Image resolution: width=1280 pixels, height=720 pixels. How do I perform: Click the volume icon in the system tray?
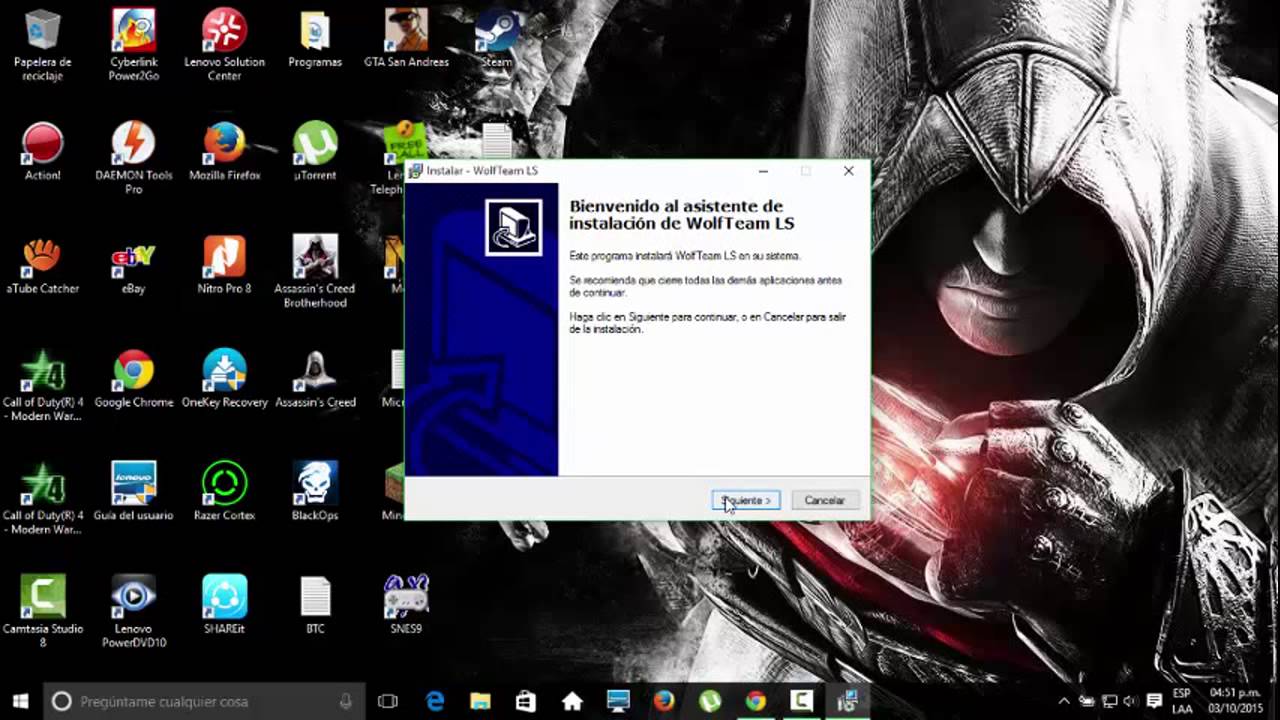1130,701
